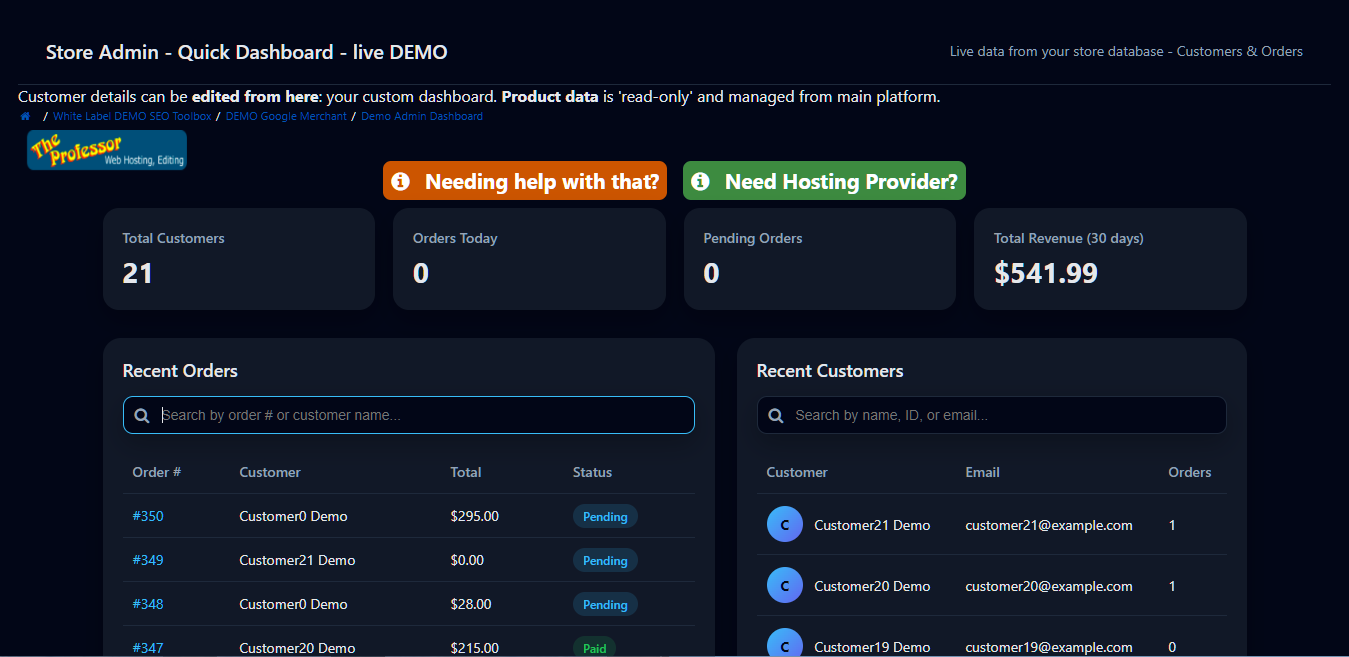Click the 'edited from here' link
Screen dimensions: 1349x657
click(x=251, y=96)
